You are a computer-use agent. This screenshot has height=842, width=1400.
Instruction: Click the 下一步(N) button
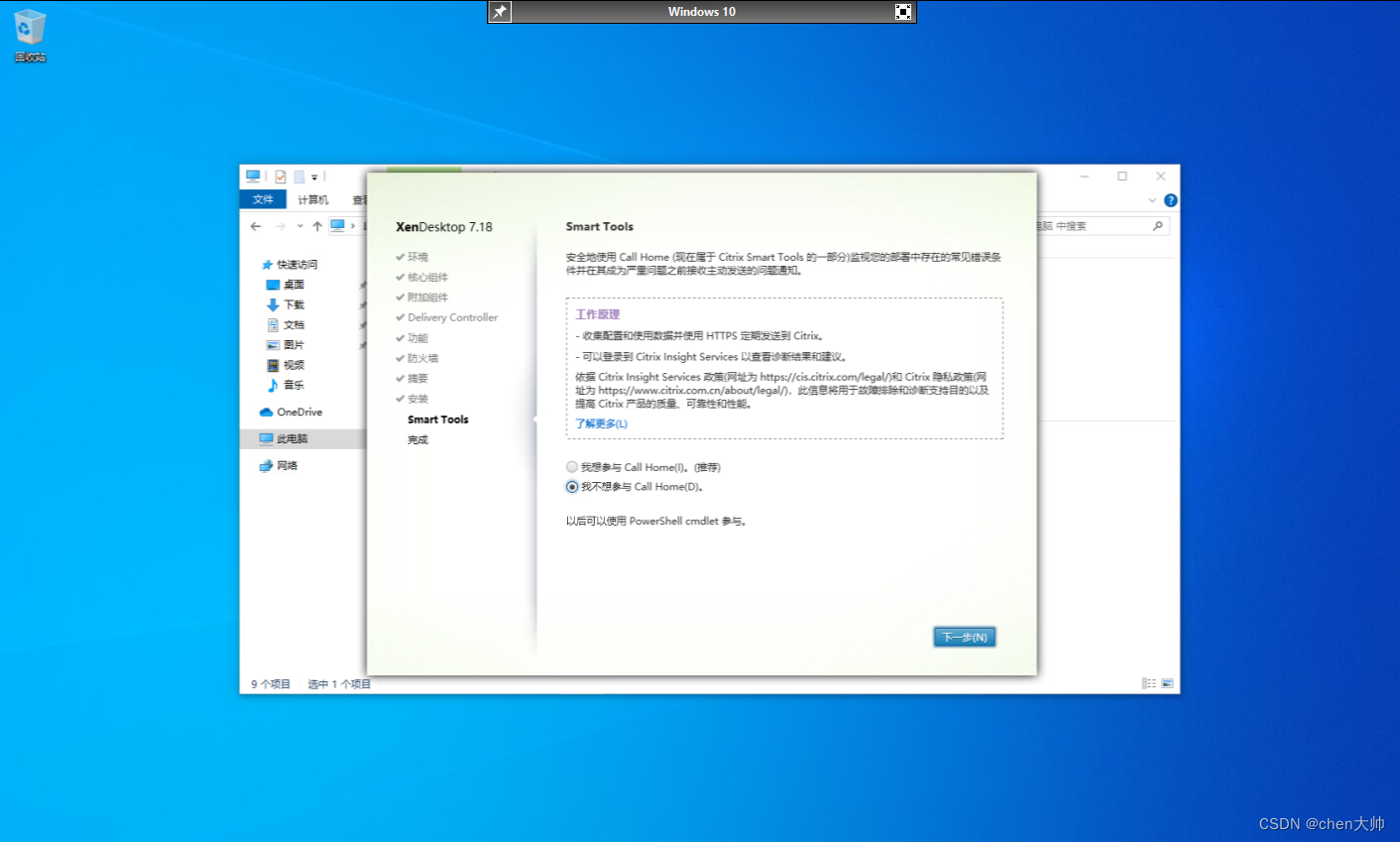(x=964, y=637)
